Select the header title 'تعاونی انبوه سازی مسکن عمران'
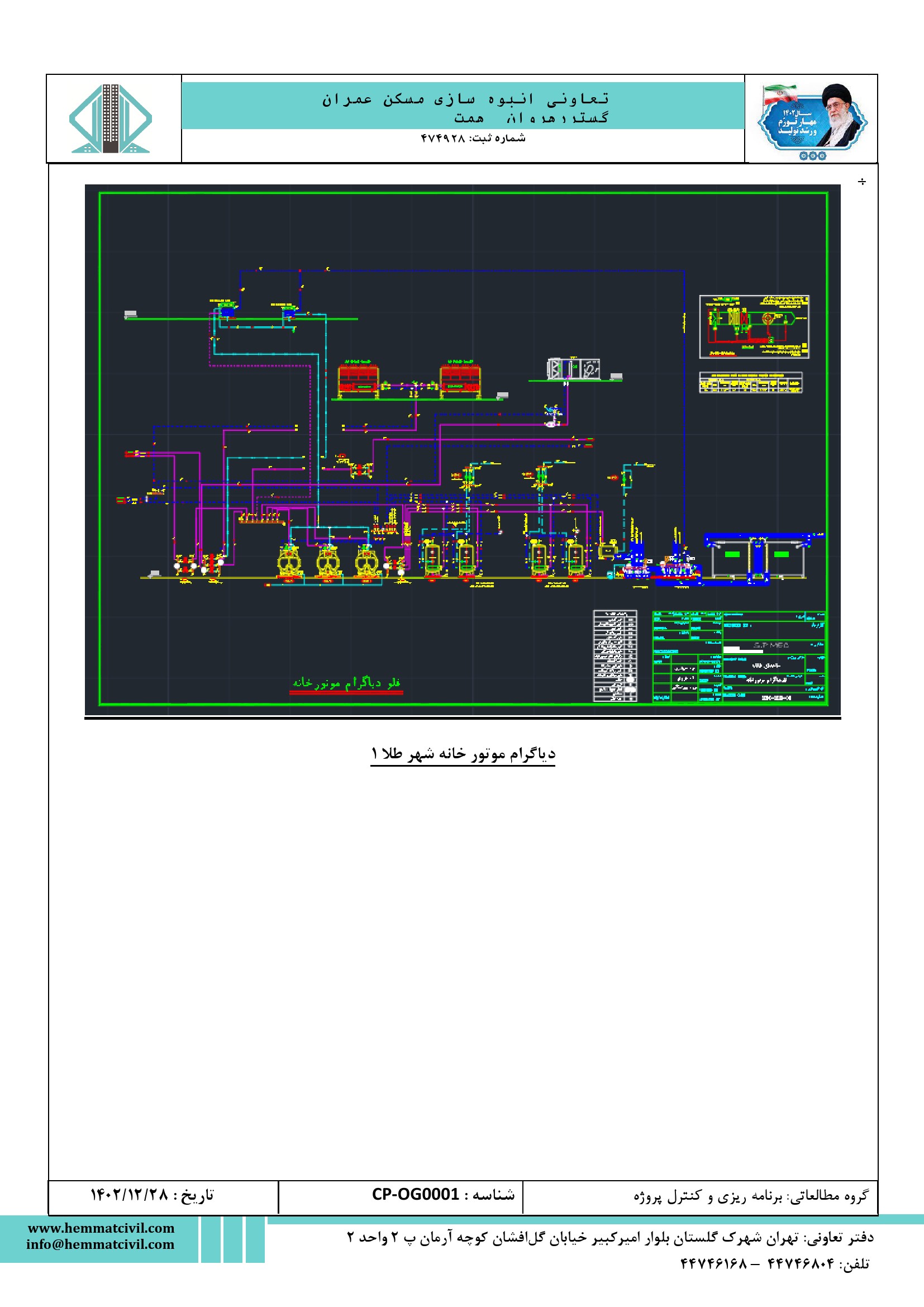Viewport: 924px width, 1307px height. point(465,99)
